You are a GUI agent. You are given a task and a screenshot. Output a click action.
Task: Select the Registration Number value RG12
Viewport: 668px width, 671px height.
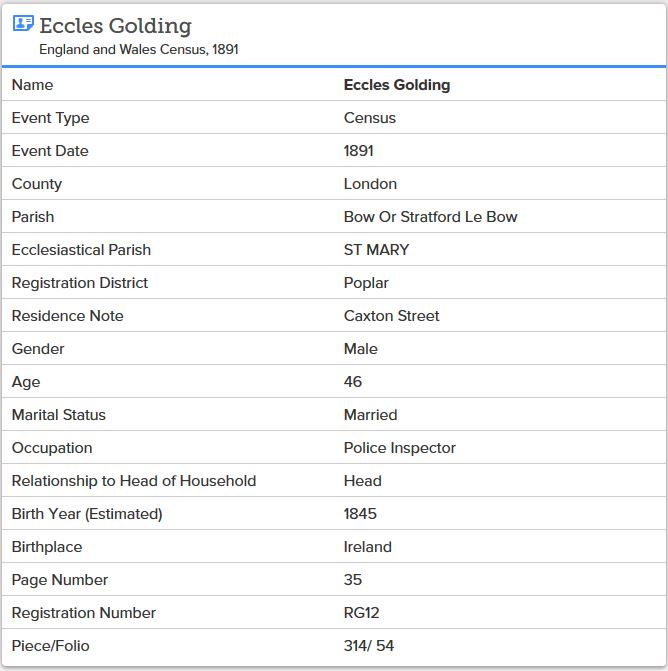[x=362, y=613]
